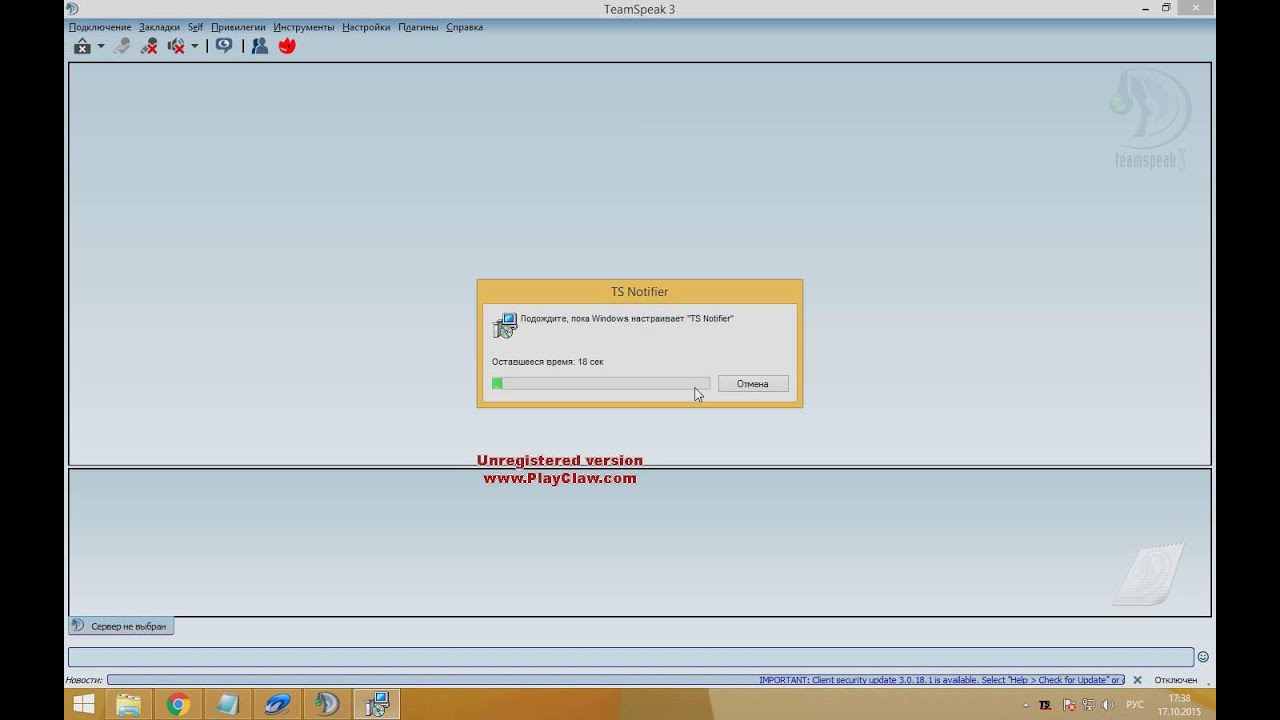Show hidden tray icons arrow
Viewport: 1280px width, 720px height.
pos(1025,705)
